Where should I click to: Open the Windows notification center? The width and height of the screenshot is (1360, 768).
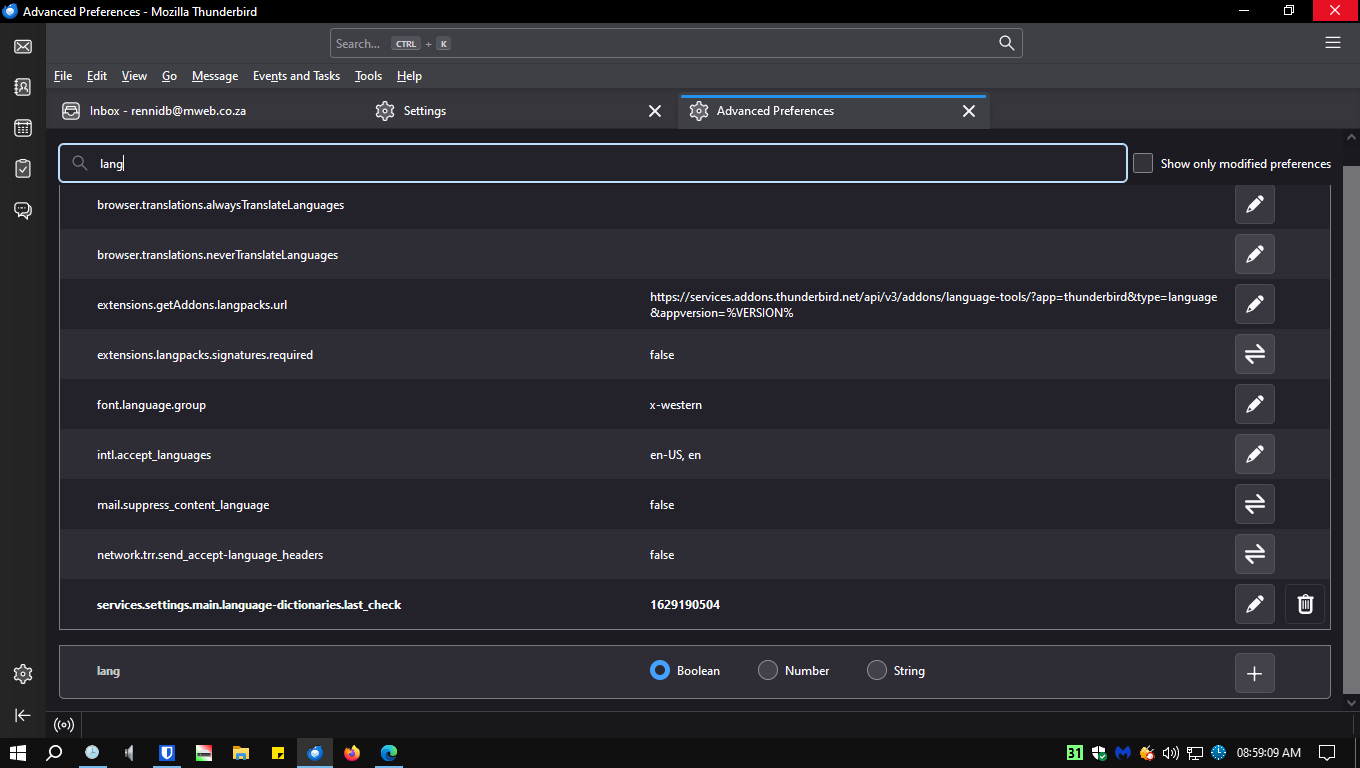1327,753
